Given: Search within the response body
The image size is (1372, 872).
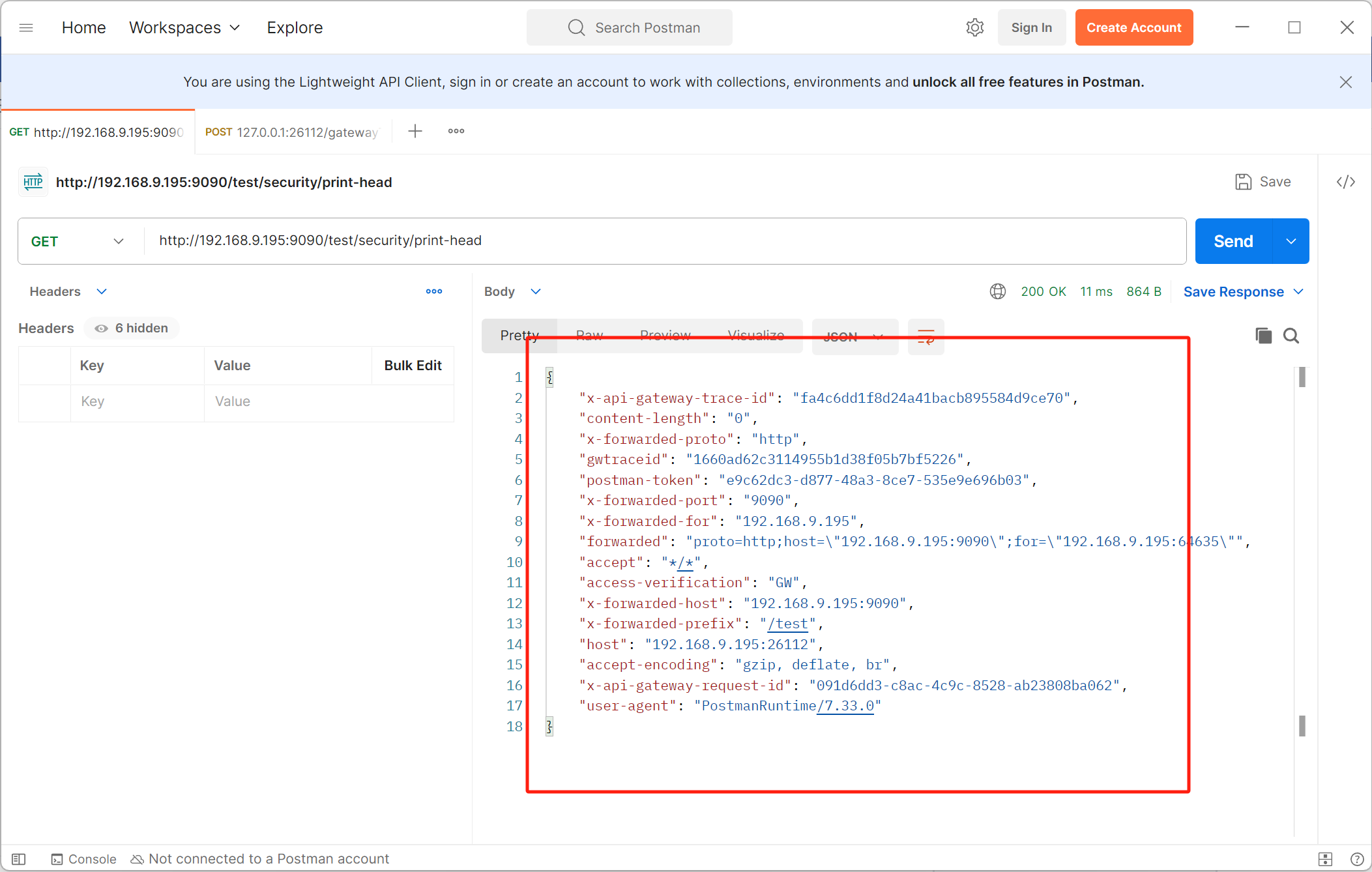Looking at the screenshot, I should point(1291,336).
